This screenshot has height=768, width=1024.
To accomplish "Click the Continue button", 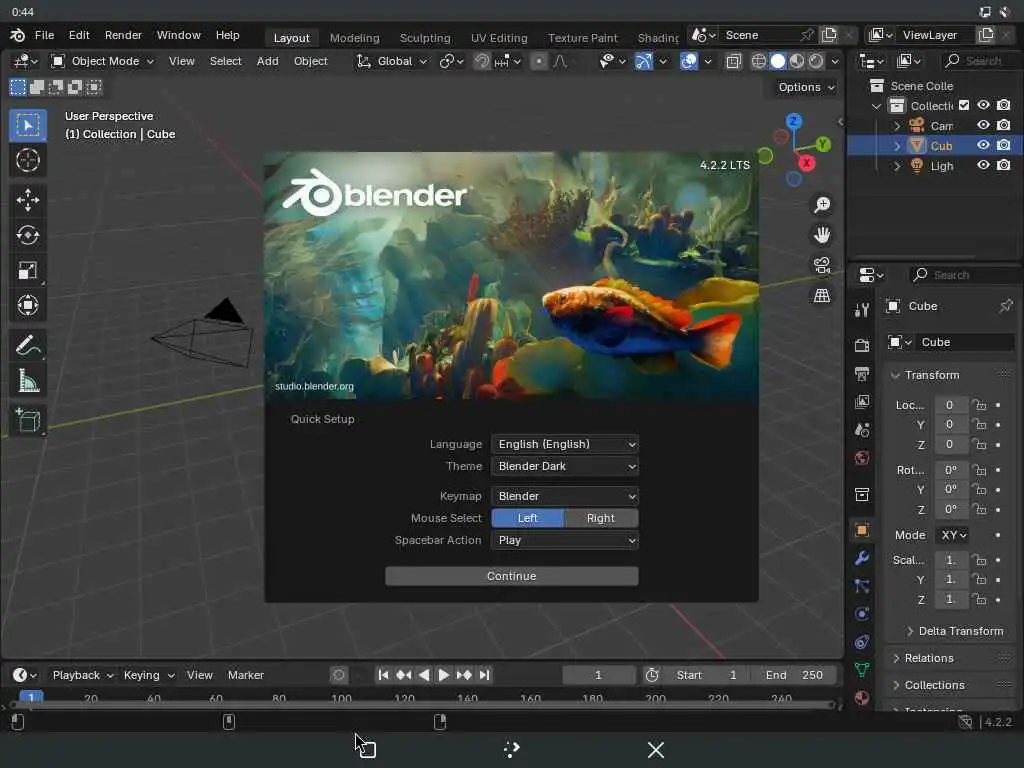I will coord(511,576).
